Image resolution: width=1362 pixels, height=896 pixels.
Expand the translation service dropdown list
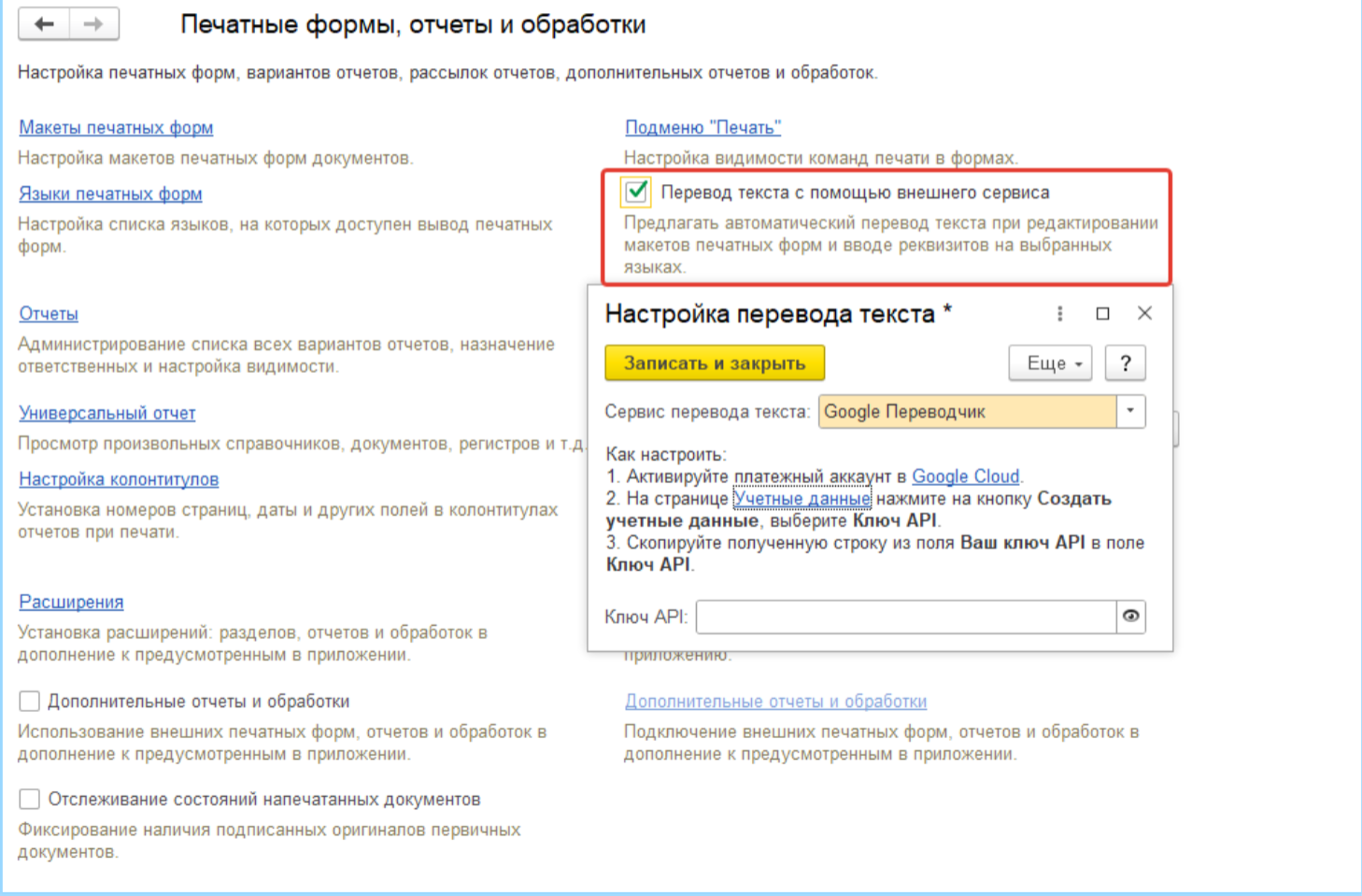click(1130, 411)
